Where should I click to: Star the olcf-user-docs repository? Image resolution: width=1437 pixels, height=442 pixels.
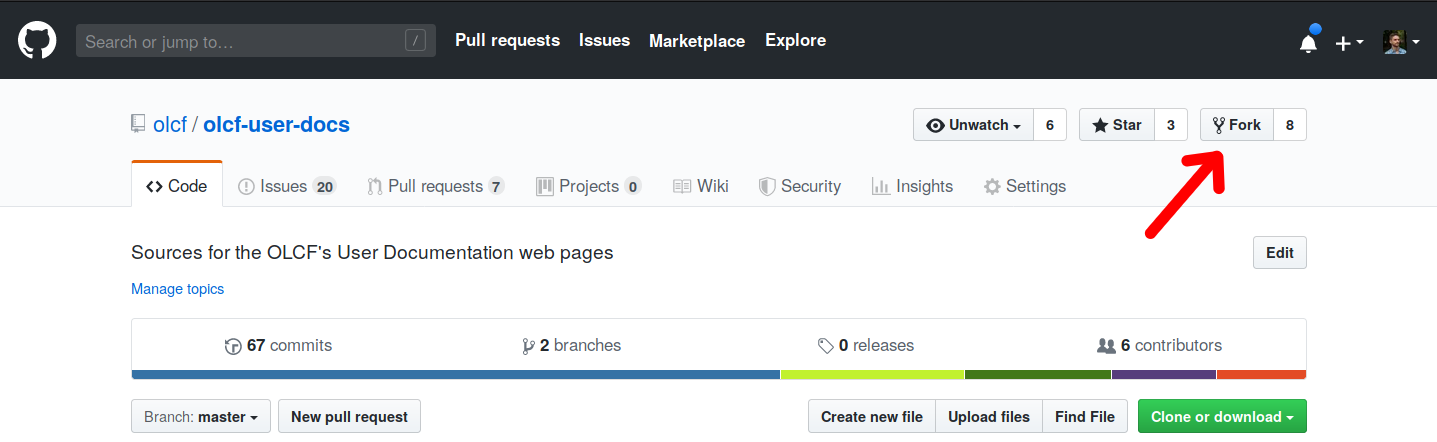point(1117,125)
